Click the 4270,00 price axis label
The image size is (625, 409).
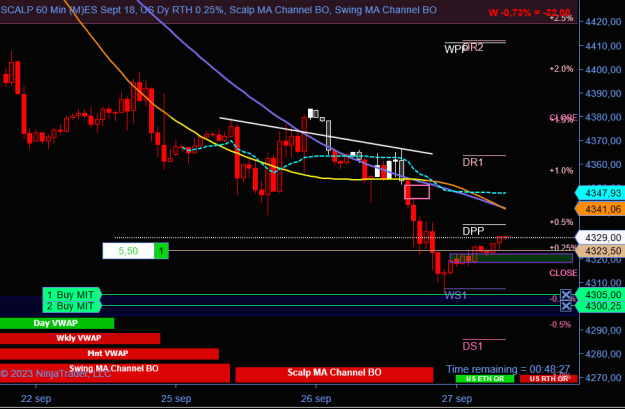point(603,377)
